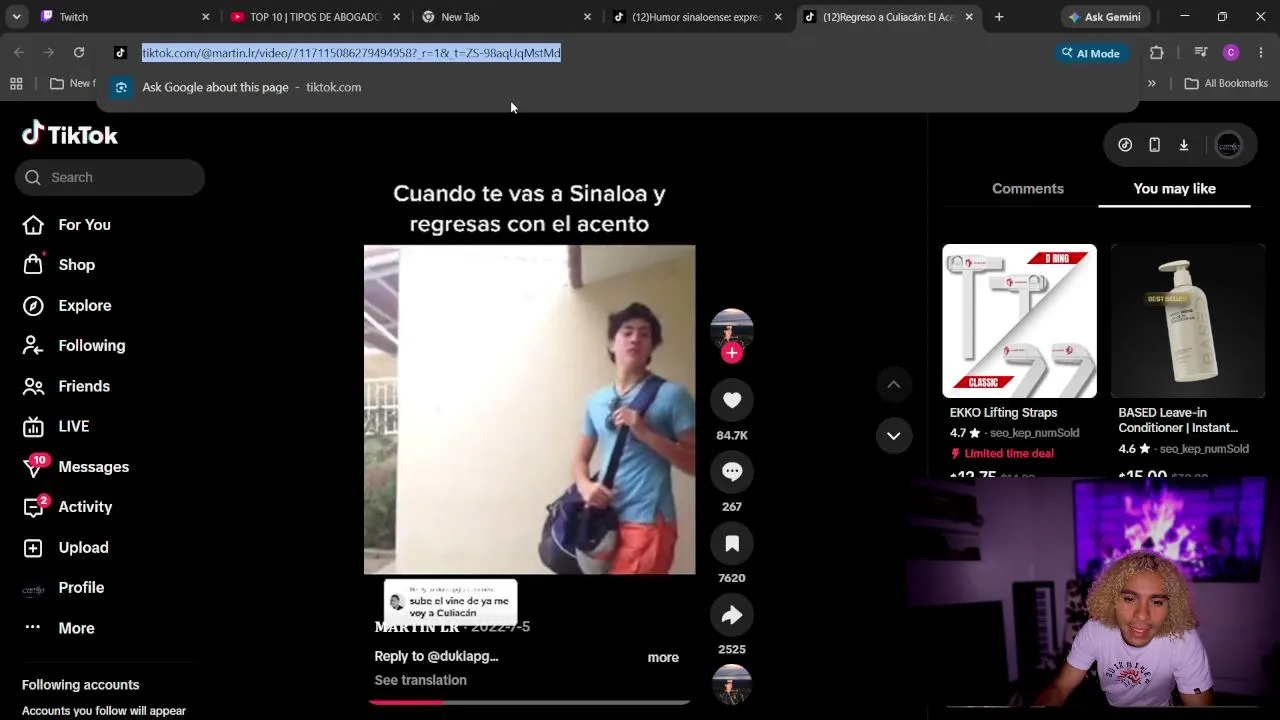Open the EKKO Lifting Straps title
The image size is (1280, 720).
(1003, 412)
